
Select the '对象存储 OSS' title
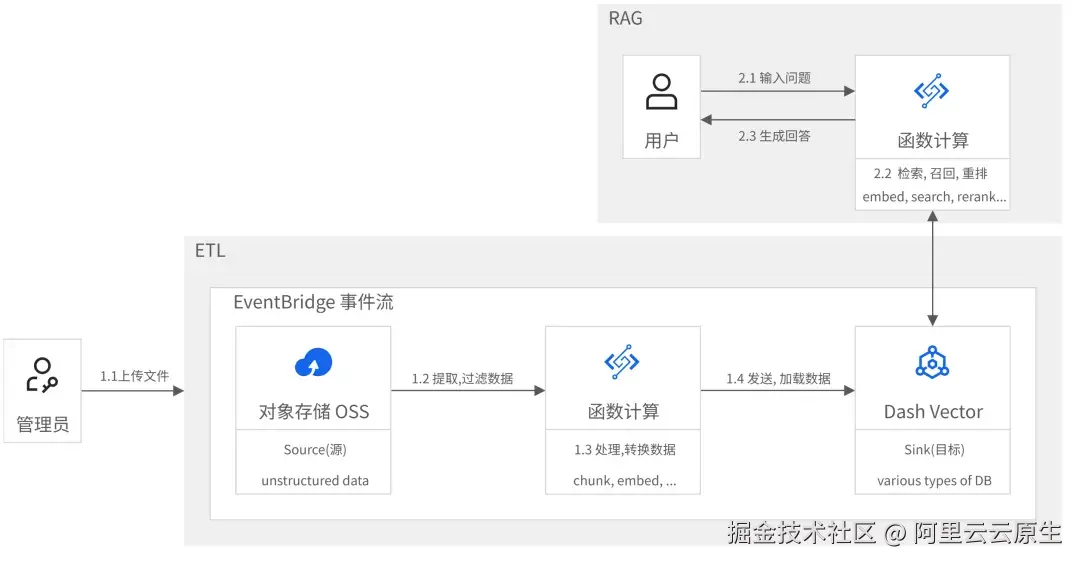coord(314,412)
